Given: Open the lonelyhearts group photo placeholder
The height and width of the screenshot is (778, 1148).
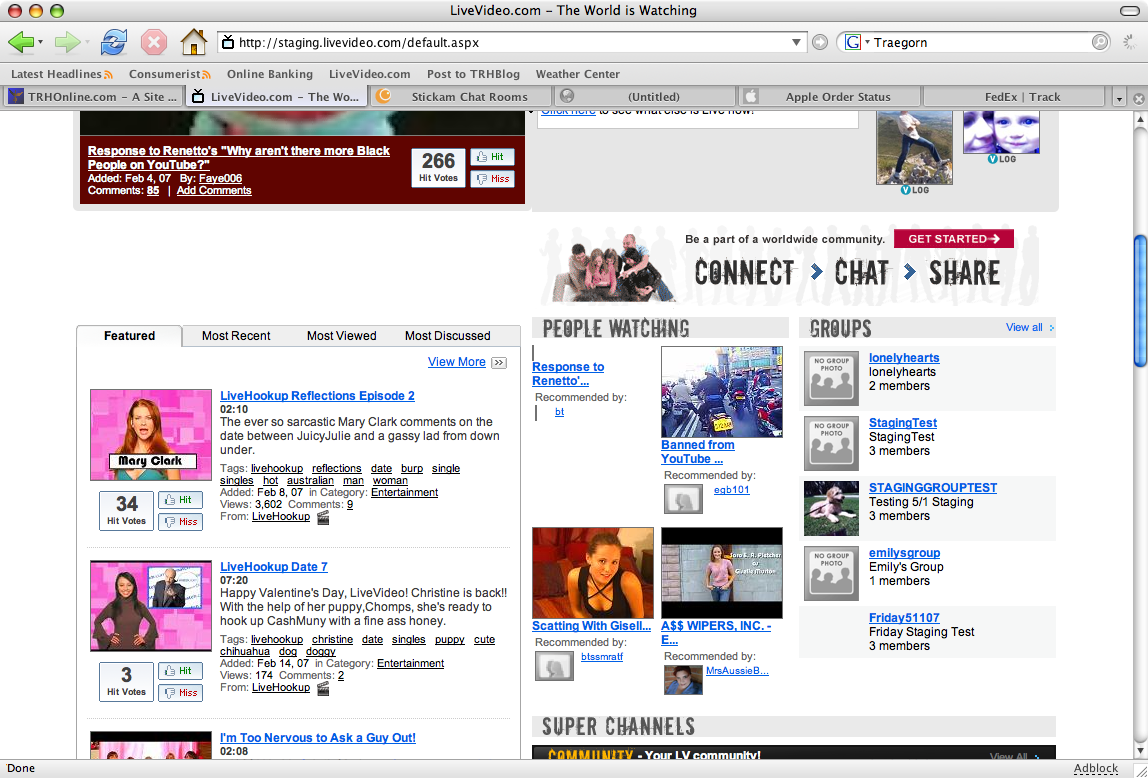Looking at the screenshot, I should pyautogui.click(x=831, y=378).
